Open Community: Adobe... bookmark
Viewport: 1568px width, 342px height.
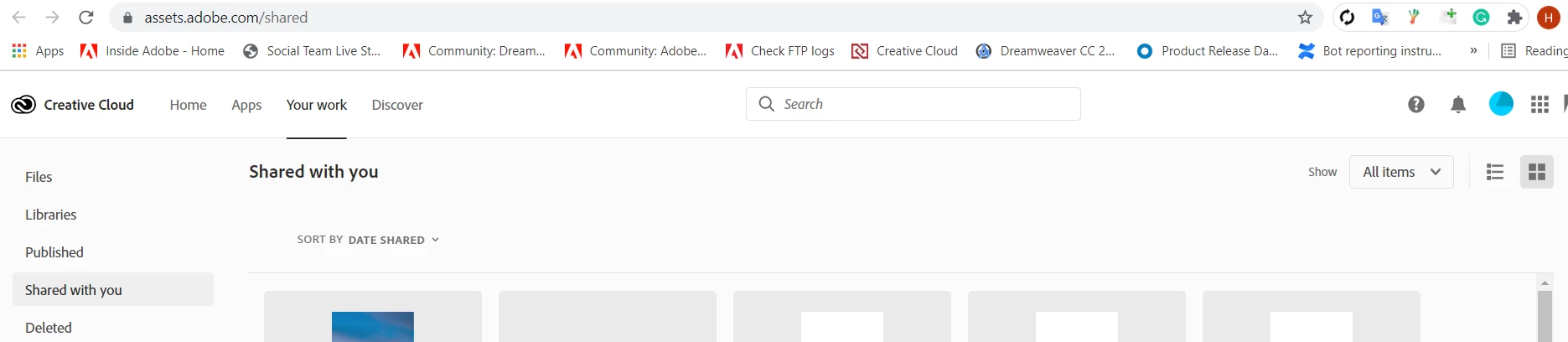point(636,51)
